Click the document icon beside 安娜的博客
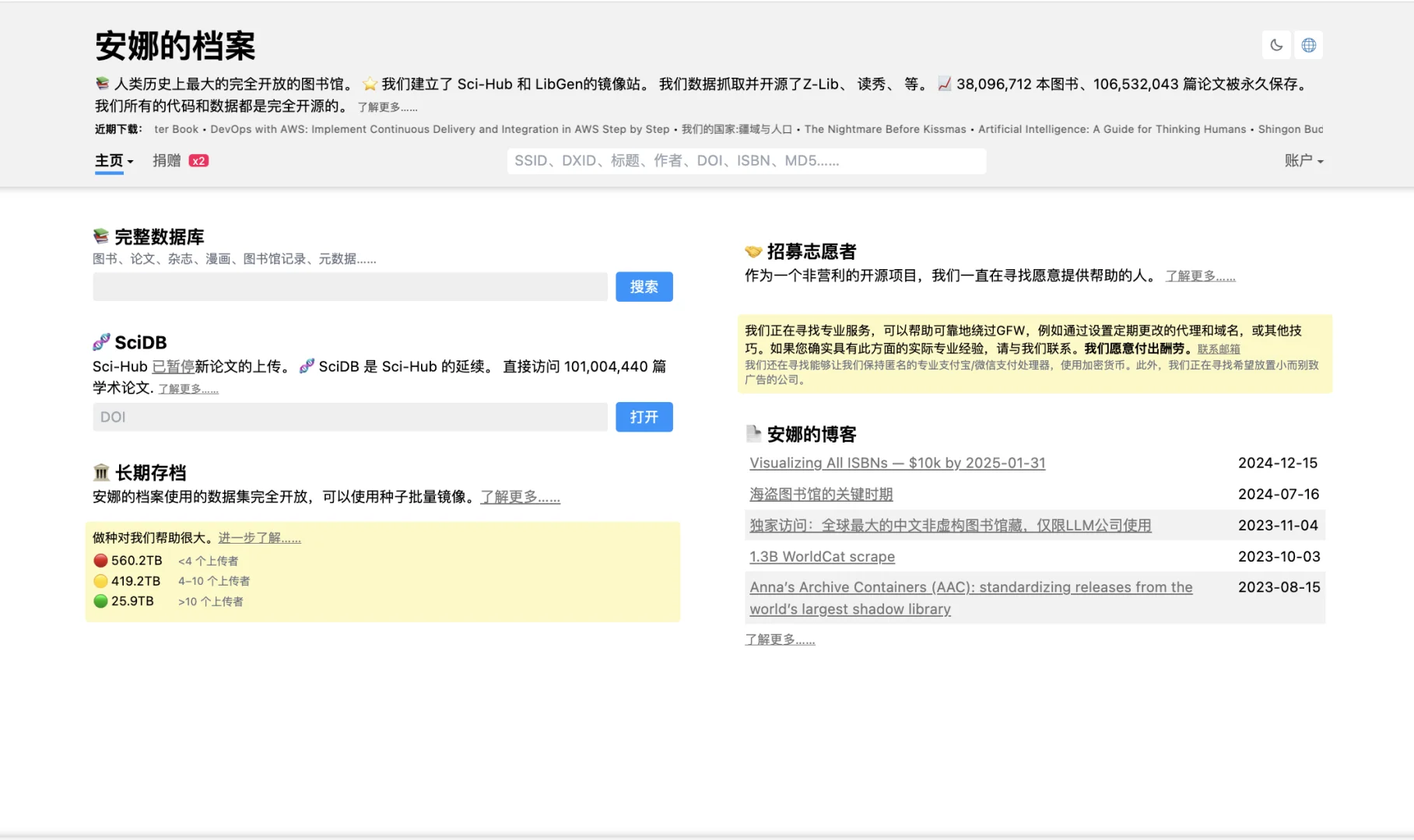 click(x=753, y=434)
